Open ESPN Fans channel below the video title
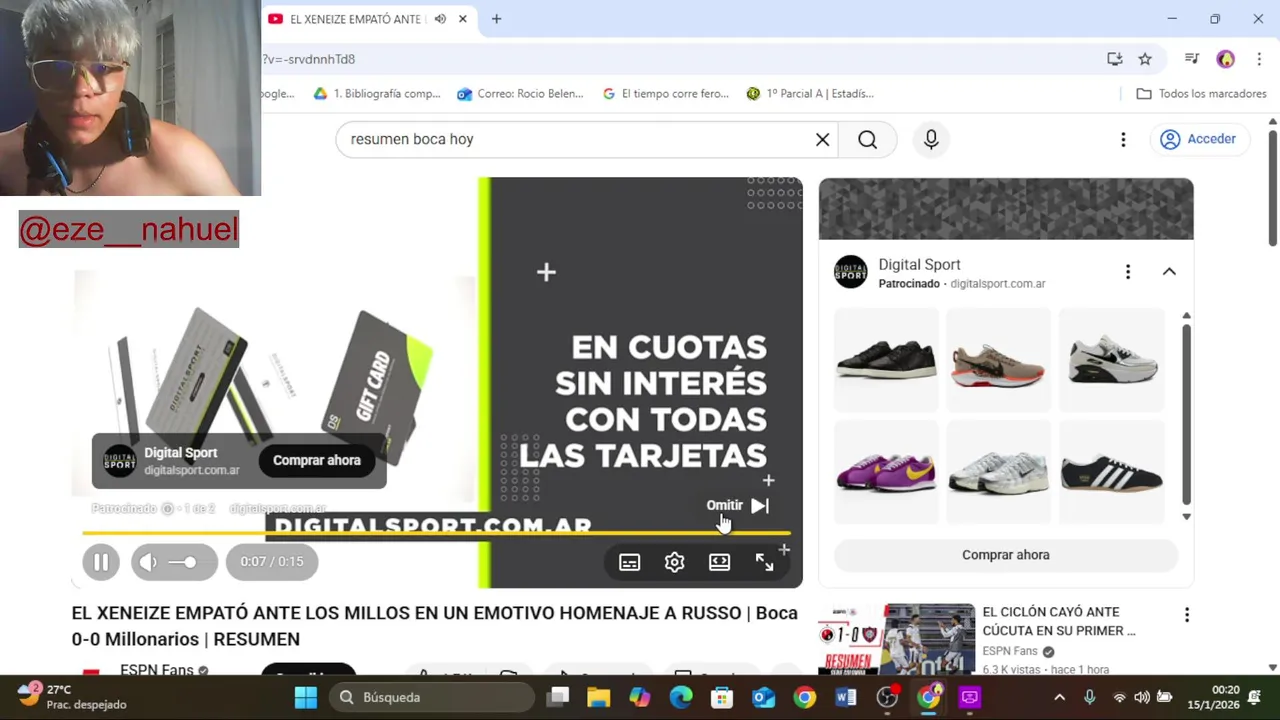This screenshot has width=1280, height=720. (x=157, y=669)
